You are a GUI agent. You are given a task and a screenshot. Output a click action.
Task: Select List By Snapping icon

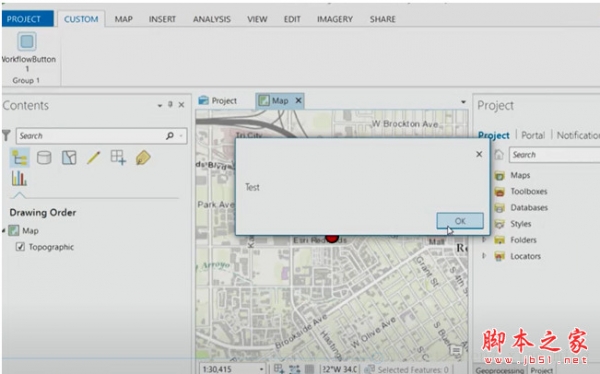point(118,157)
